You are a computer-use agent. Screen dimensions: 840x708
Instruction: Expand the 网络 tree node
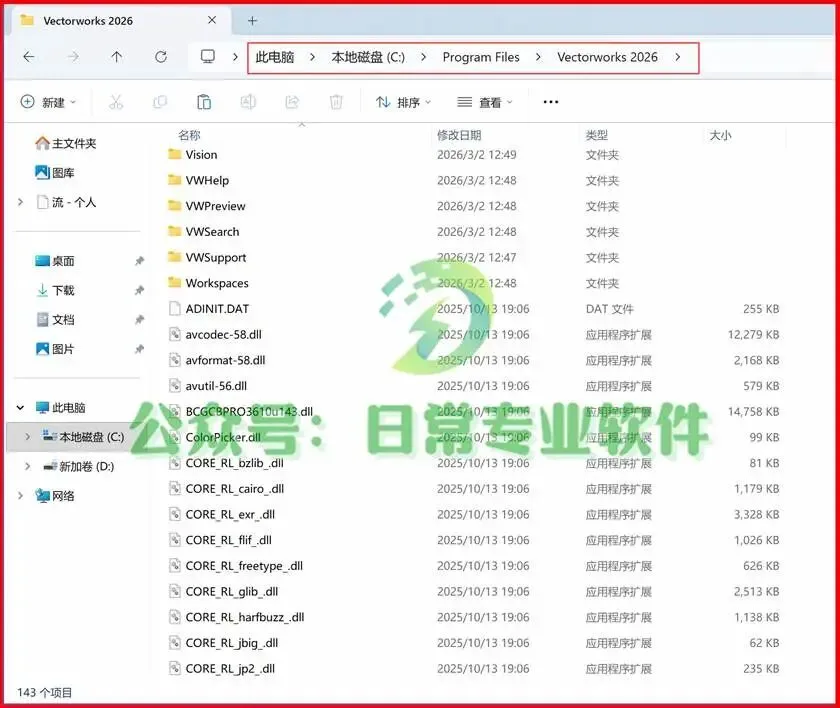[x=20, y=496]
